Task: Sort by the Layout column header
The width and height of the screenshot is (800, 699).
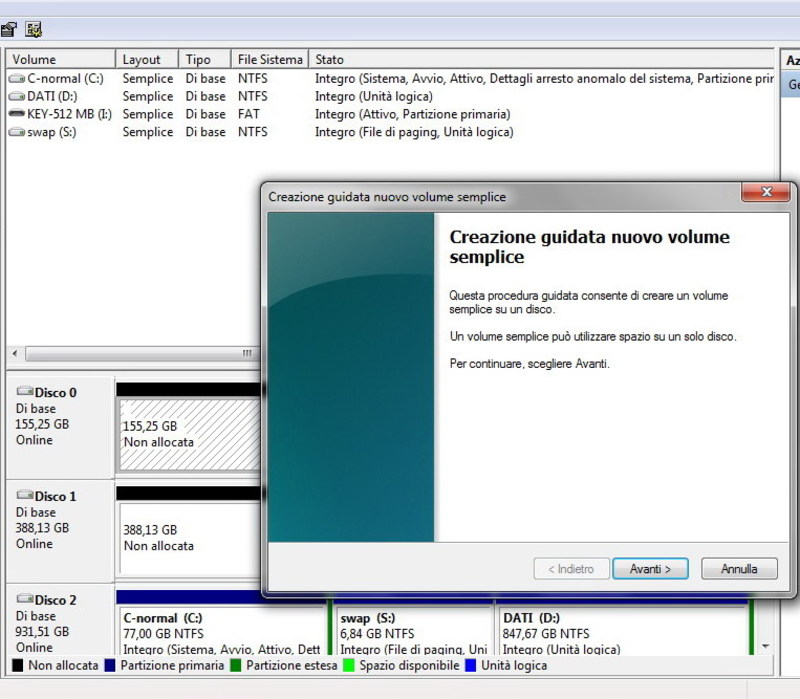Action: (147, 59)
